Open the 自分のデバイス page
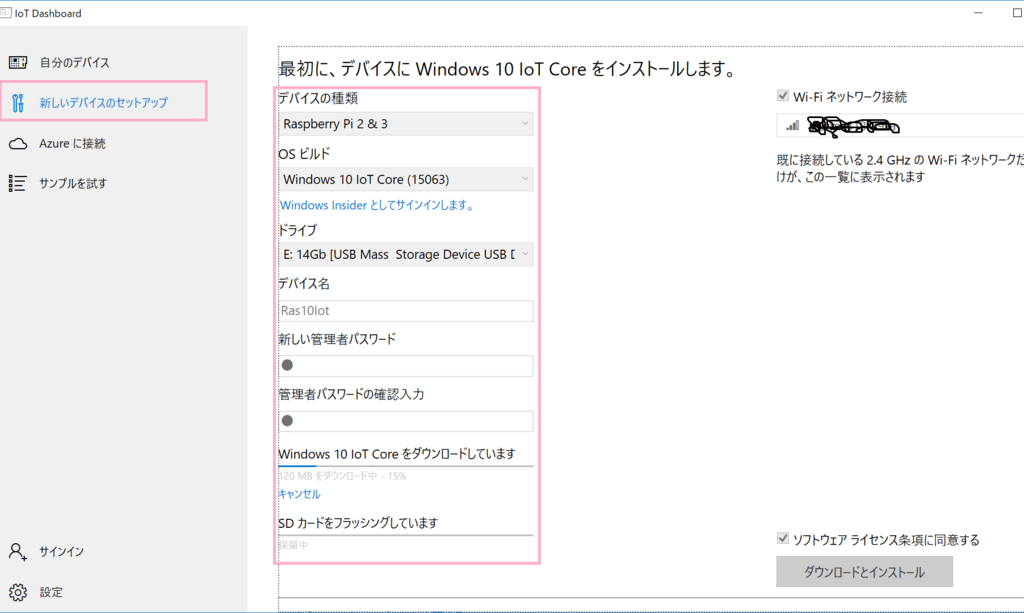The height and width of the screenshot is (613, 1024). (74, 63)
